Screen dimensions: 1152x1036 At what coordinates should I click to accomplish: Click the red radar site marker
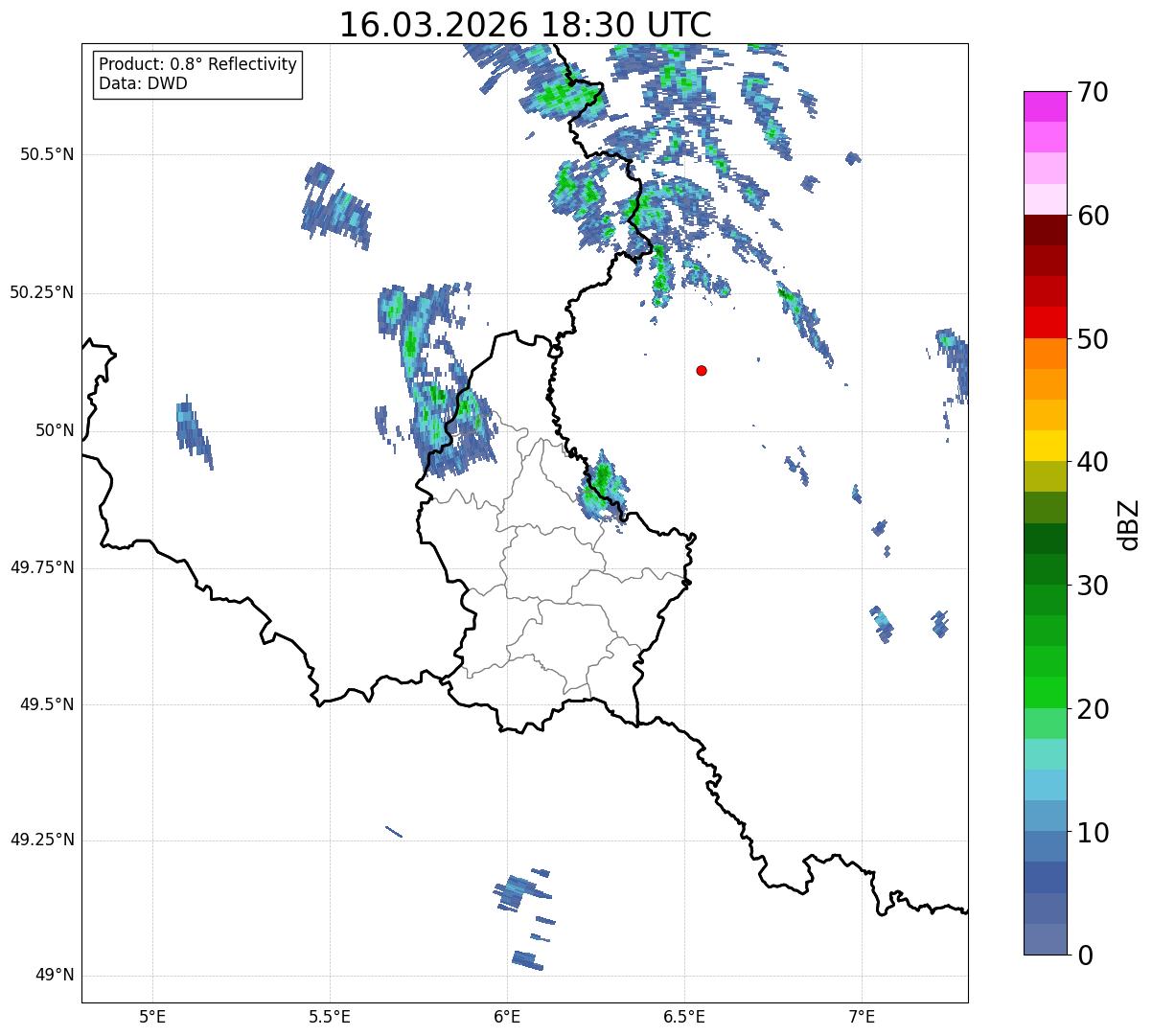click(702, 370)
